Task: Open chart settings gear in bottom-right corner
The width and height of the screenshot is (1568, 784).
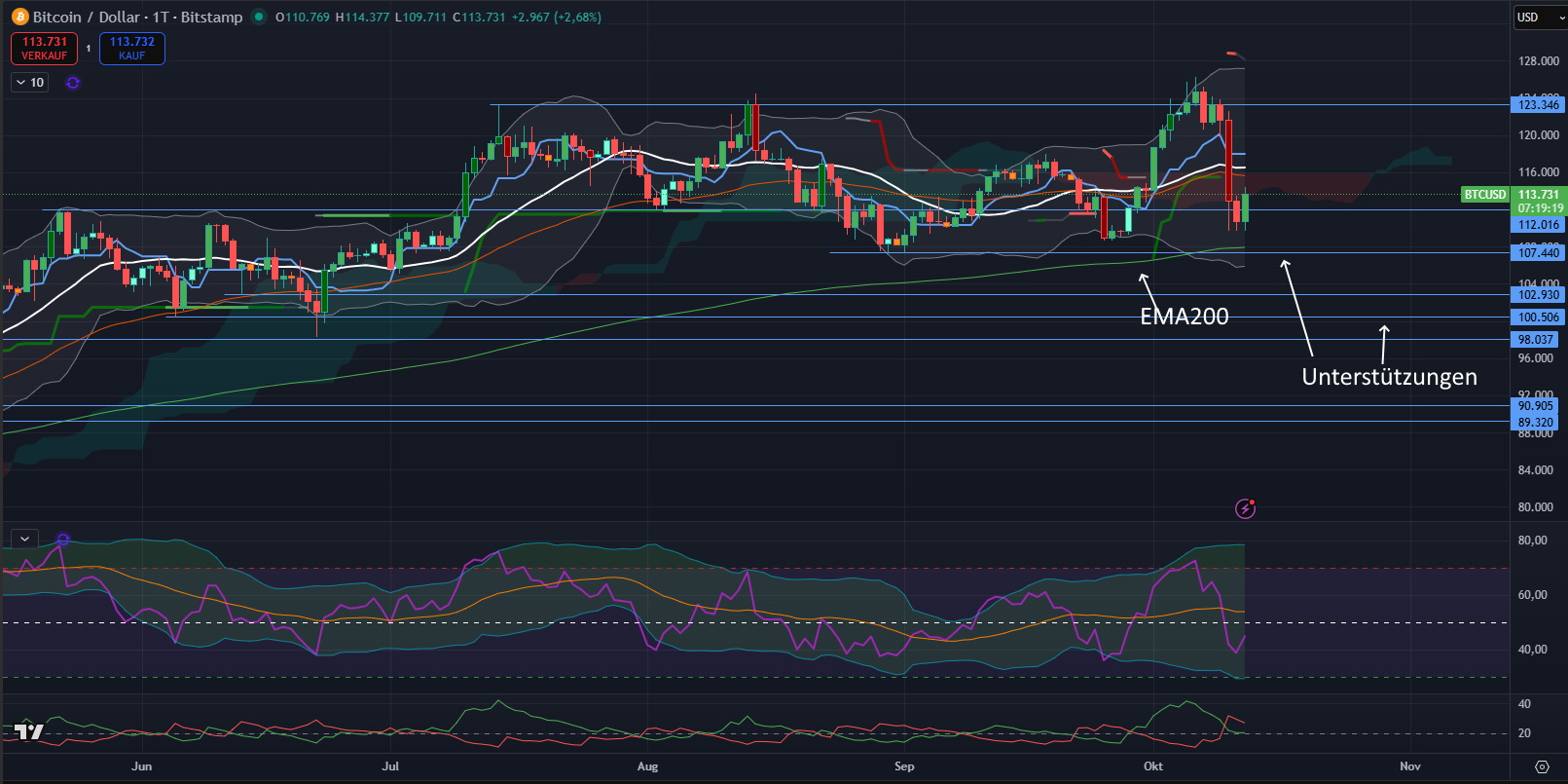Action: [1542, 766]
